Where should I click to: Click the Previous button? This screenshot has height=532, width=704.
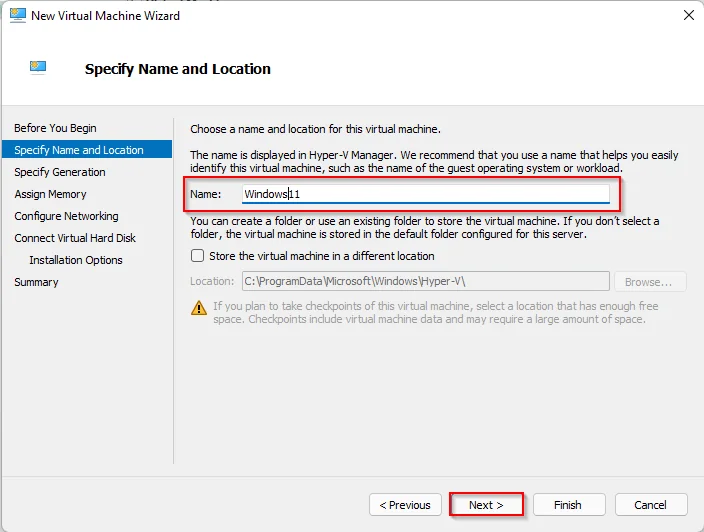click(405, 505)
